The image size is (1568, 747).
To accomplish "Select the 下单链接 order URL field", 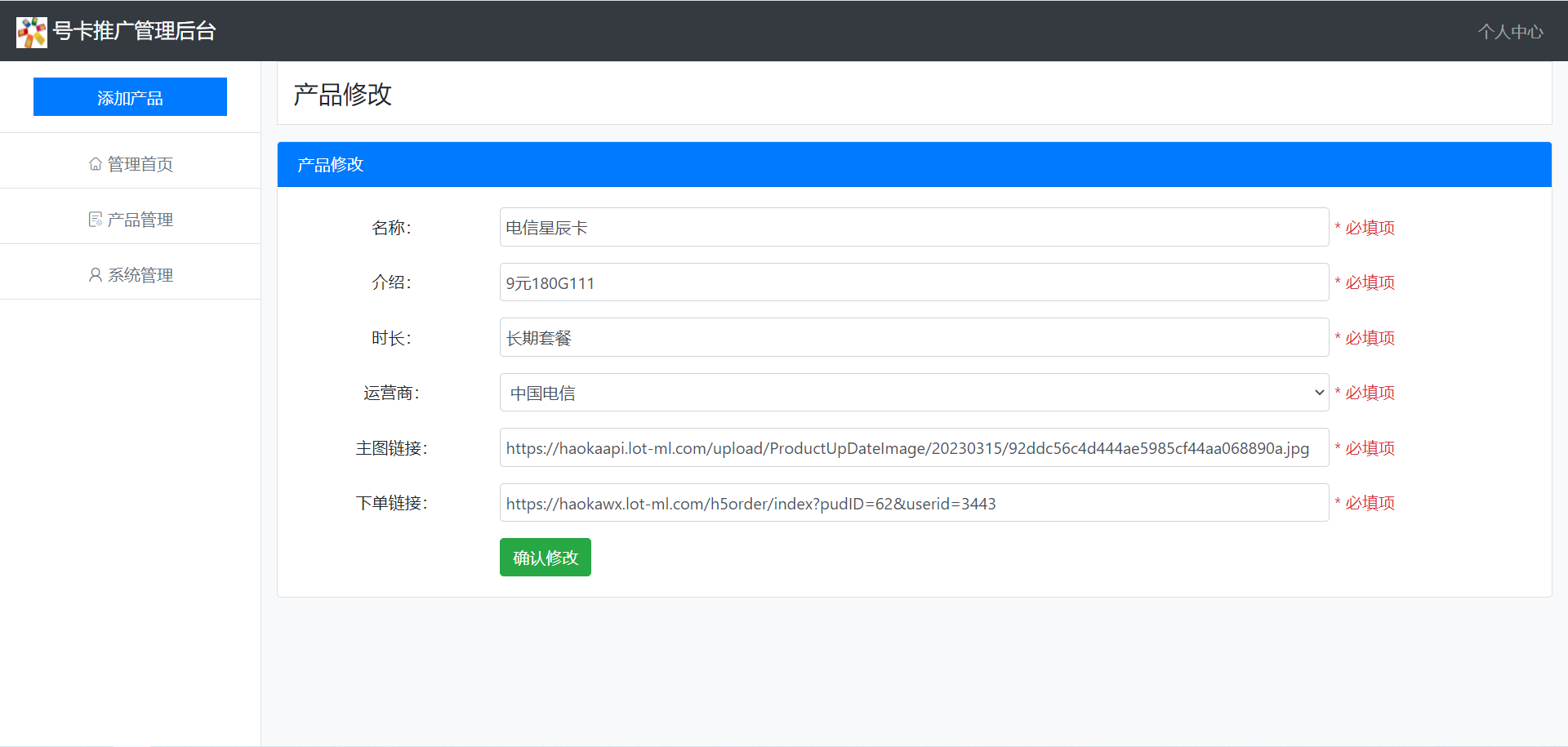I will (913, 503).
